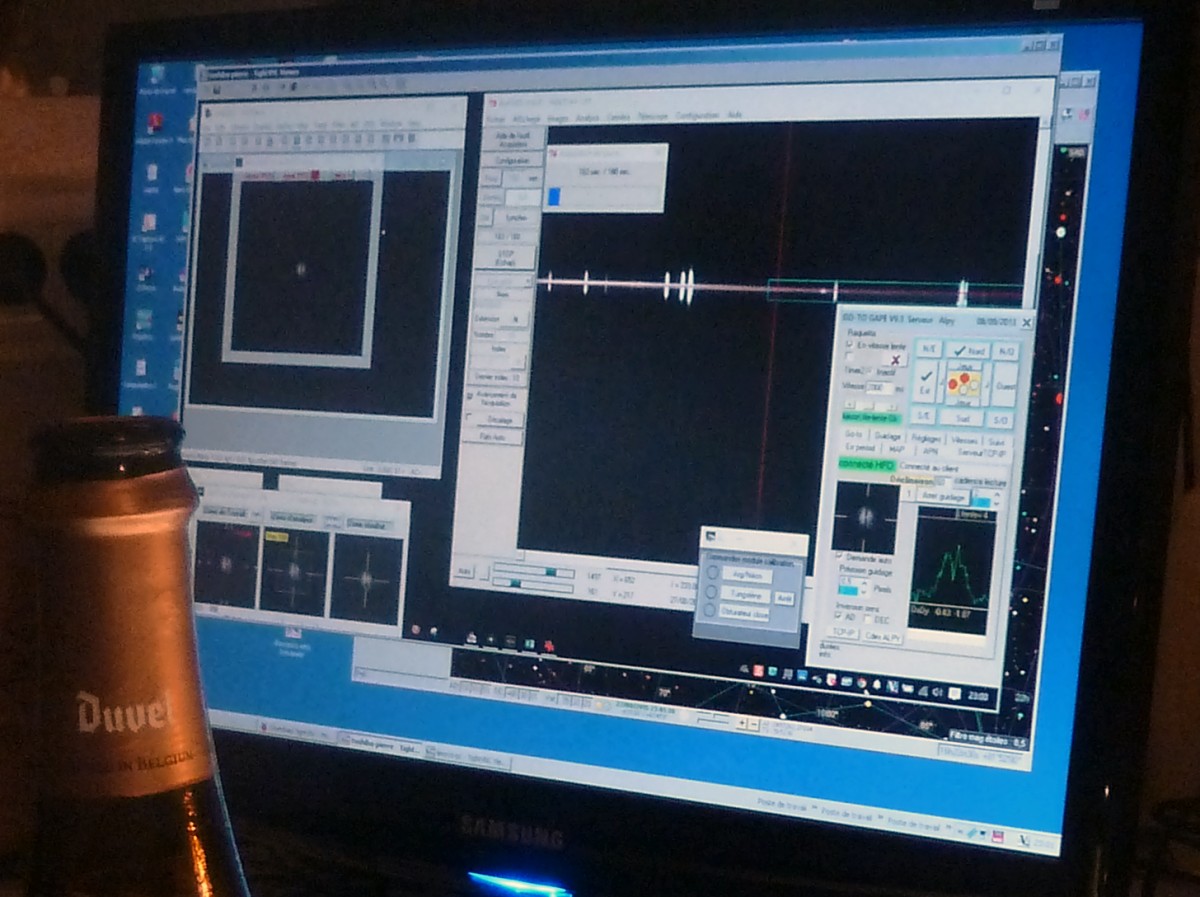The width and height of the screenshot is (1200, 897).
Task: Toggle the AD inversion checkbox
Action: tap(839, 615)
